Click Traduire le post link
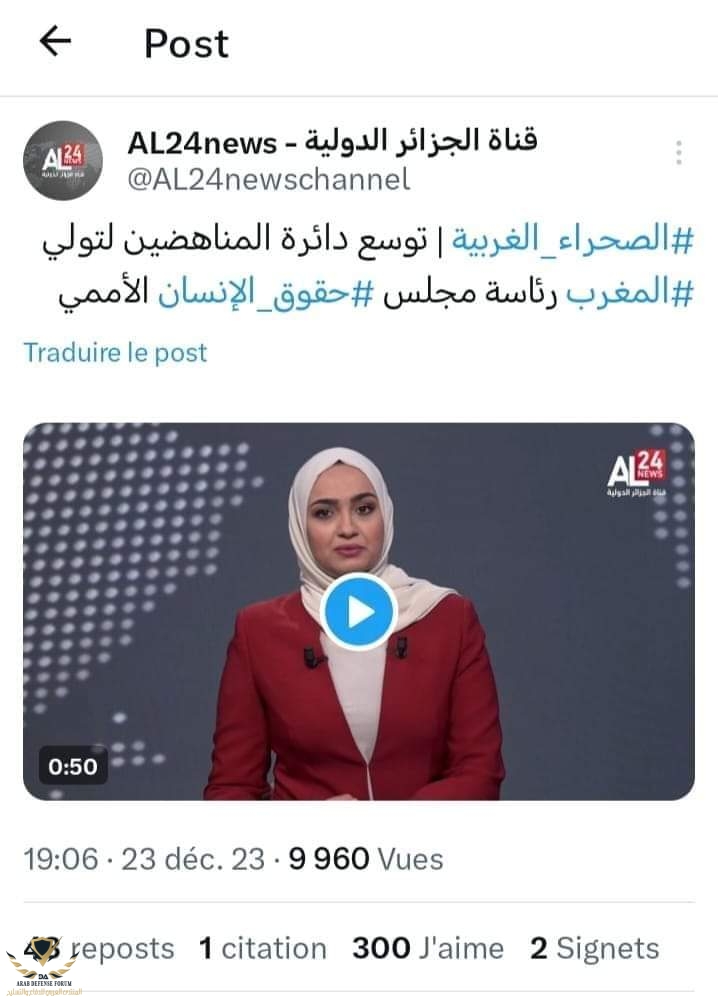 pyautogui.click(x=115, y=353)
